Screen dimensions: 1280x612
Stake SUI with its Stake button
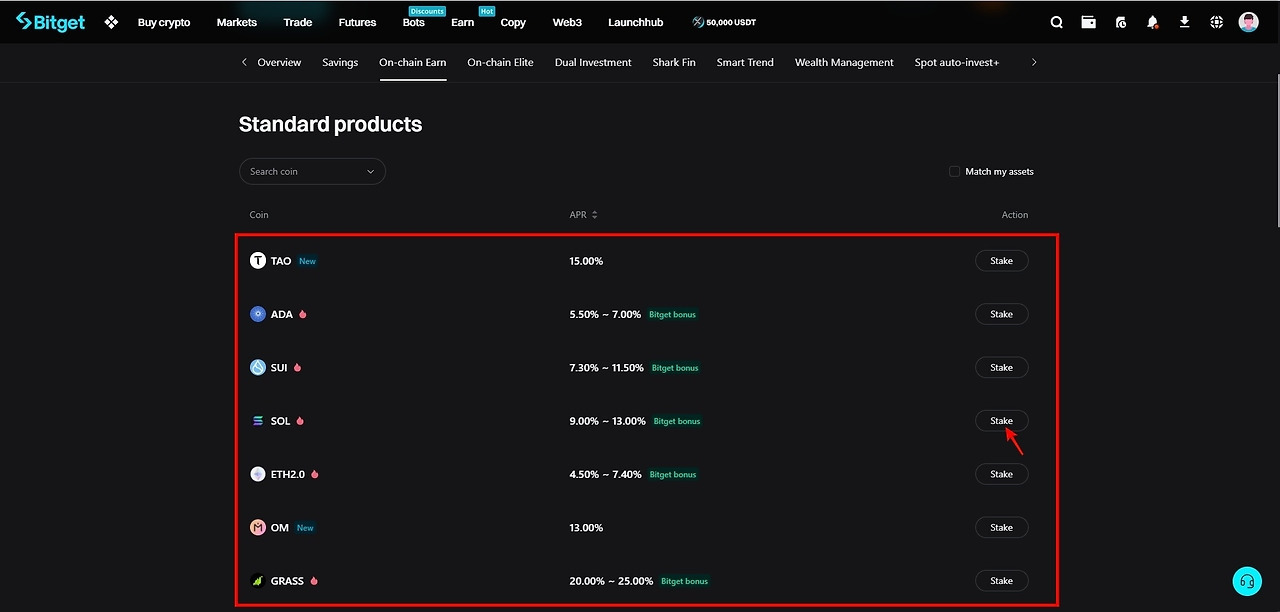click(1002, 367)
